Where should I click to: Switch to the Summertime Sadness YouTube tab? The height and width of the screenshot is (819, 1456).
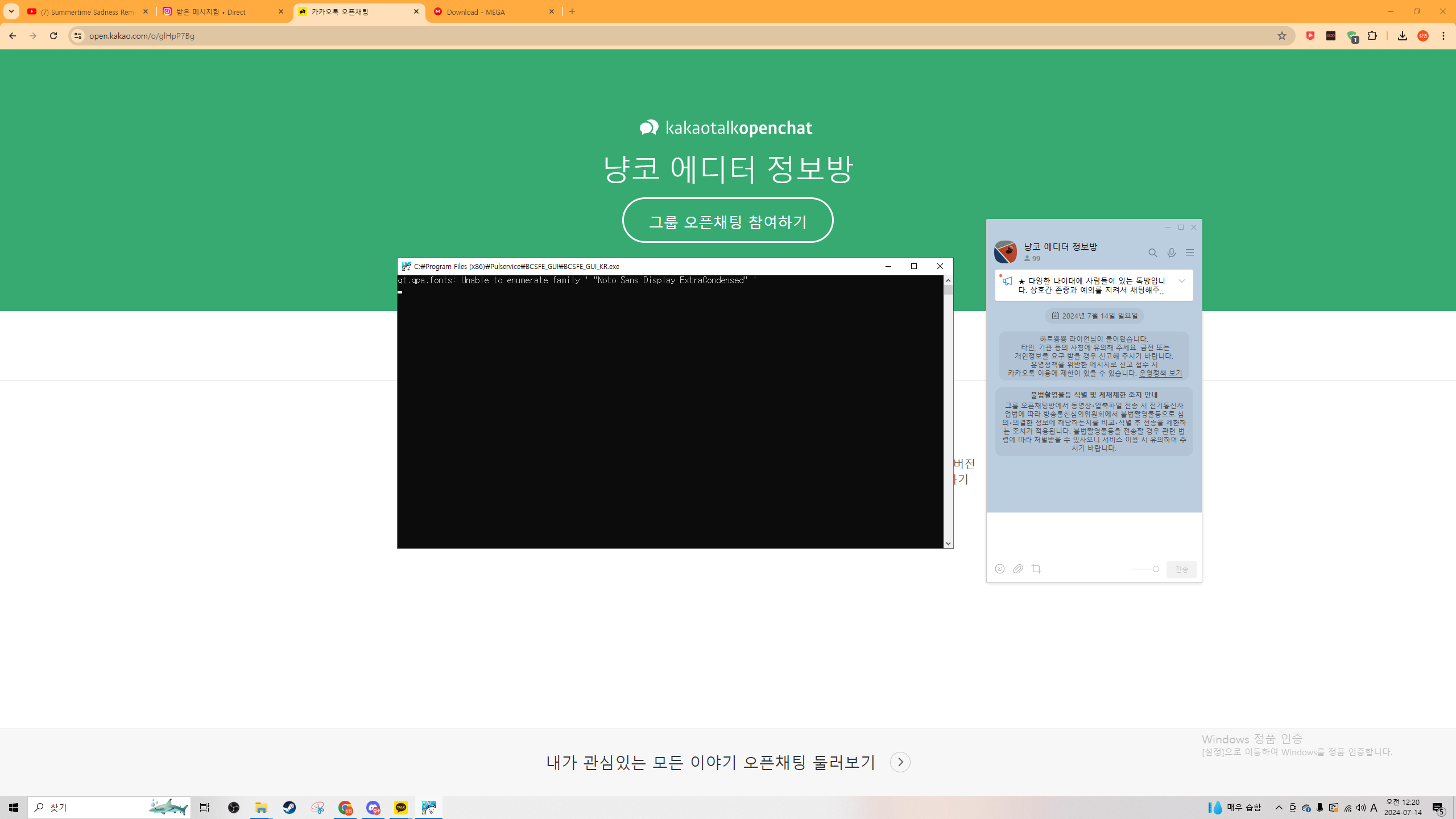pos(88,11)
